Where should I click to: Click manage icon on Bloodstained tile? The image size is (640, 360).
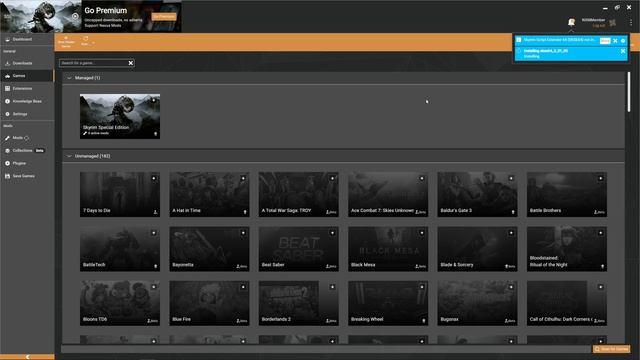click(602, 266)
